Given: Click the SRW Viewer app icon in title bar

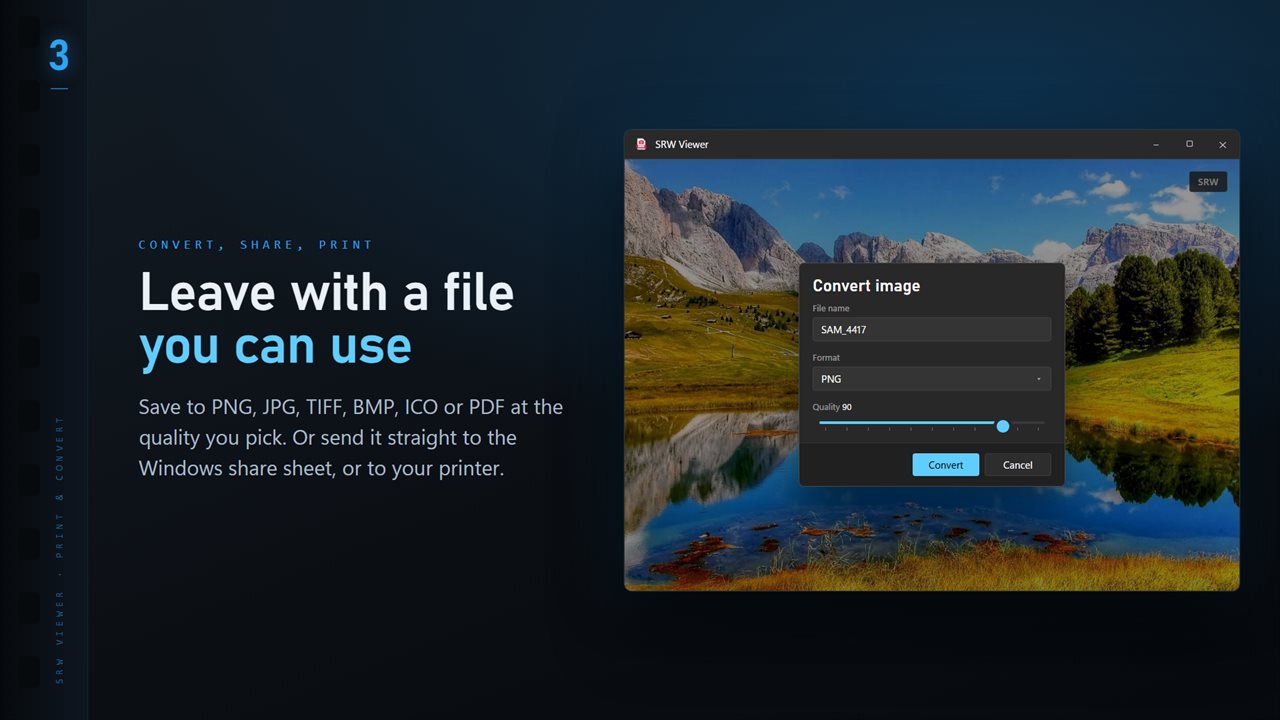Looking at the screenshot, I should pyautogui.click(x=641, y=144).
